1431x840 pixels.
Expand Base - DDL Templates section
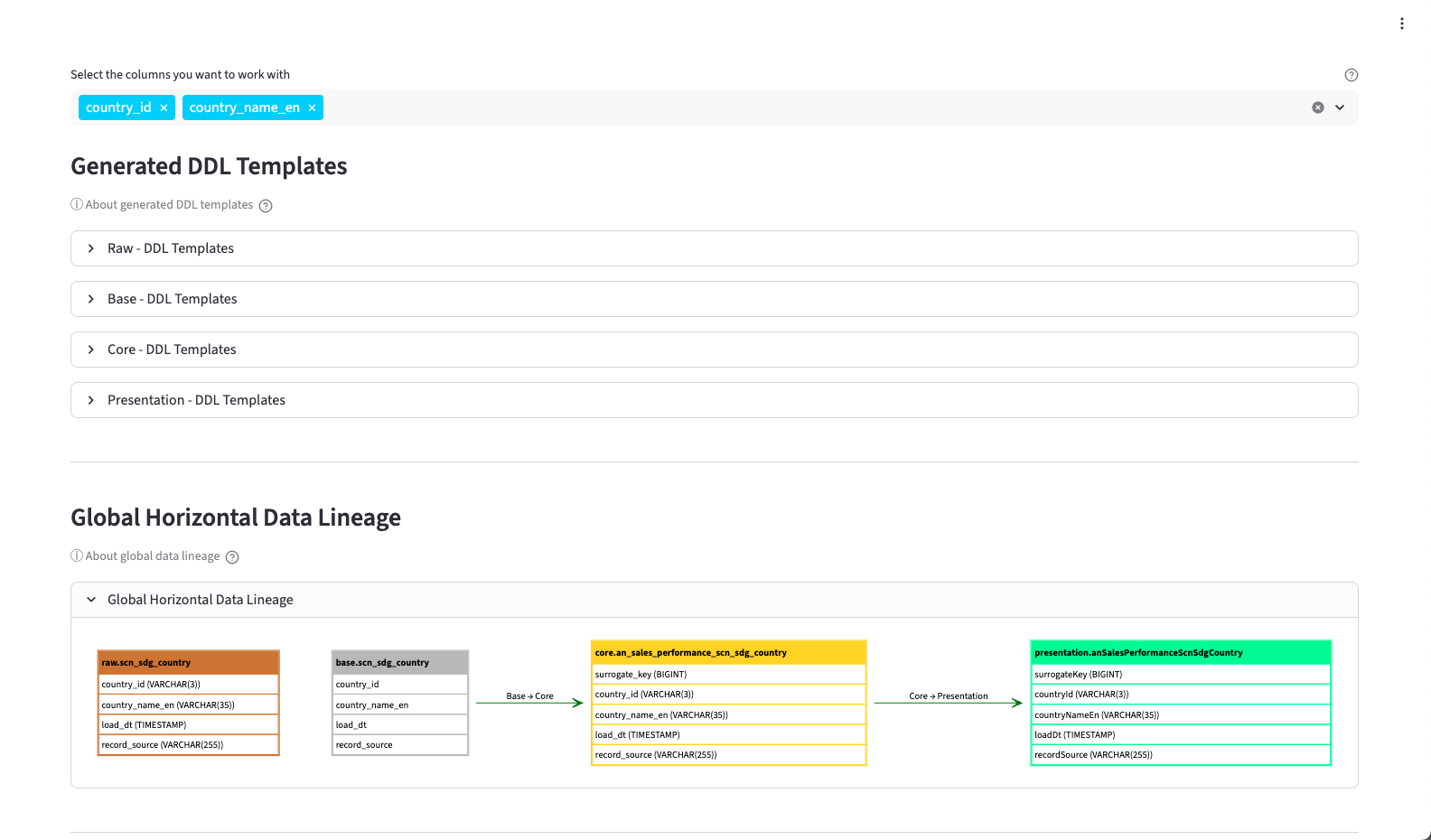[x=715, y=299]
